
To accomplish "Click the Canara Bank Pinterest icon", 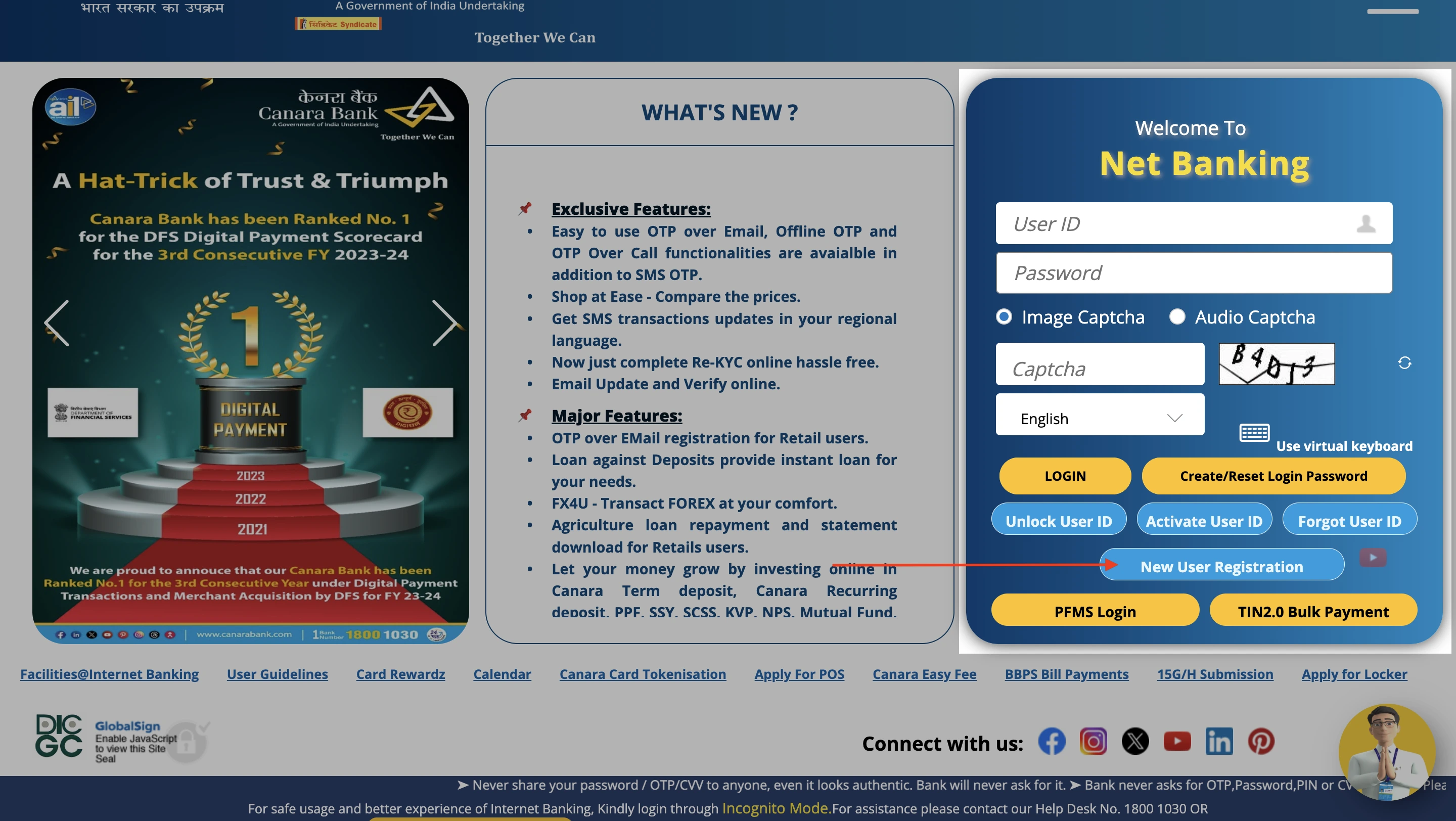I will pyautogui.click(x=1262, y=740).
